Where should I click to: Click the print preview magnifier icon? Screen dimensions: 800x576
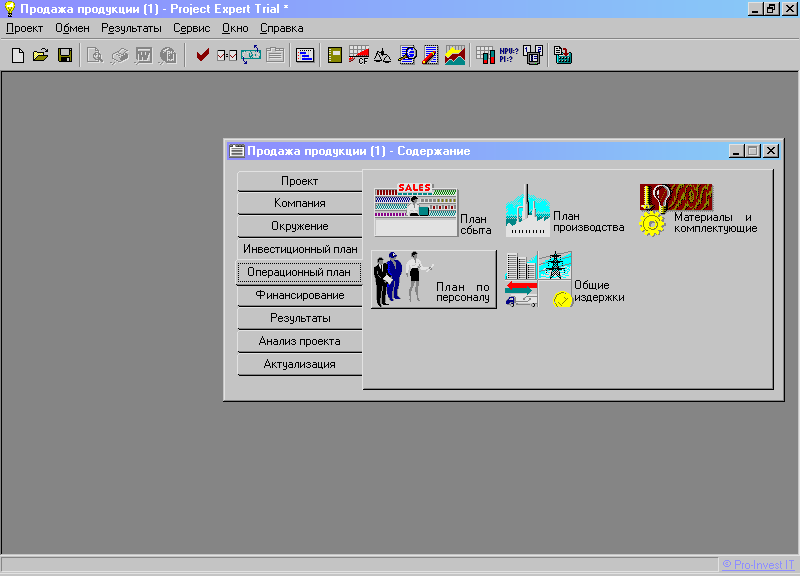point(95,55)
